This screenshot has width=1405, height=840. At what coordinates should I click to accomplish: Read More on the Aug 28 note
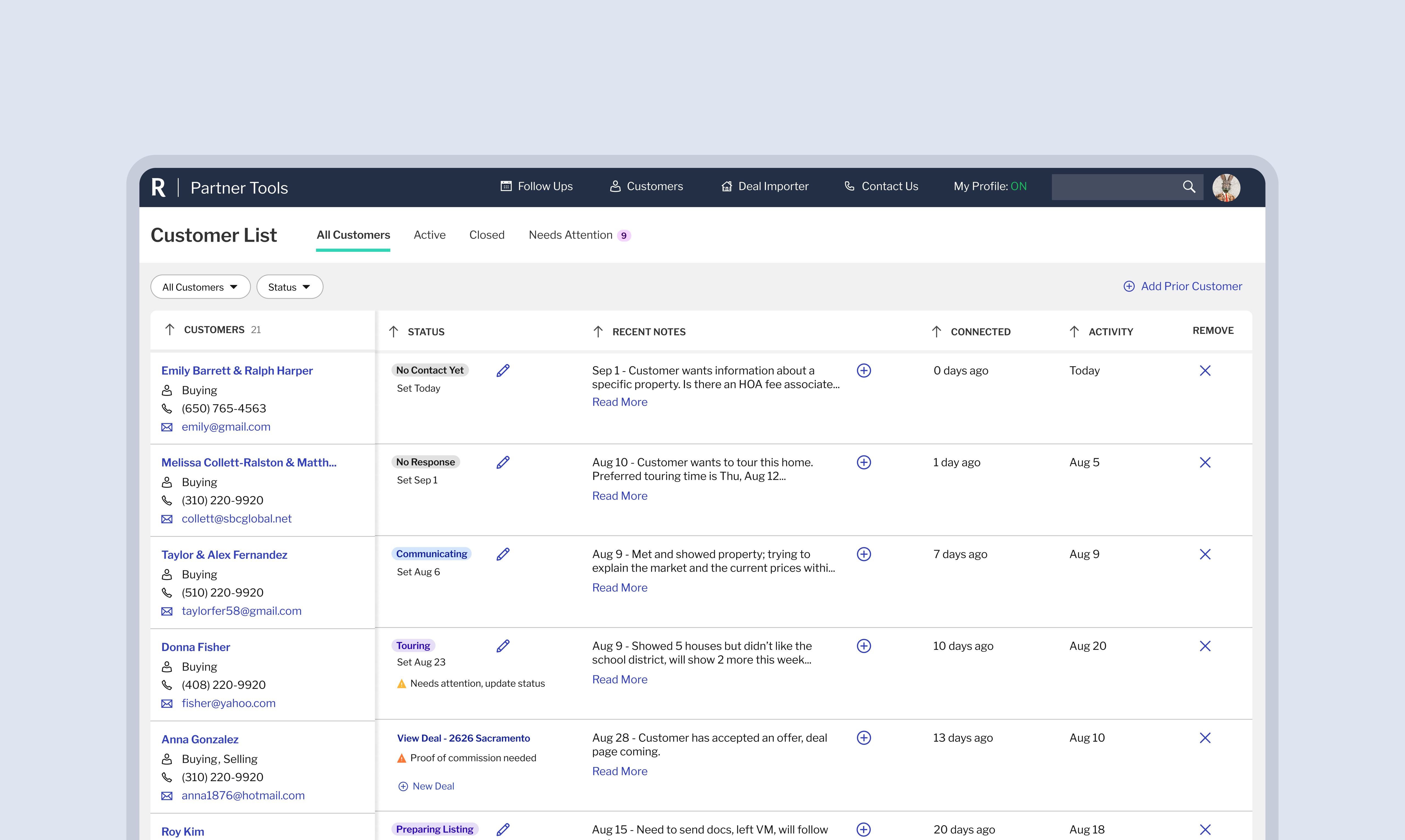(x=620, y=771)
